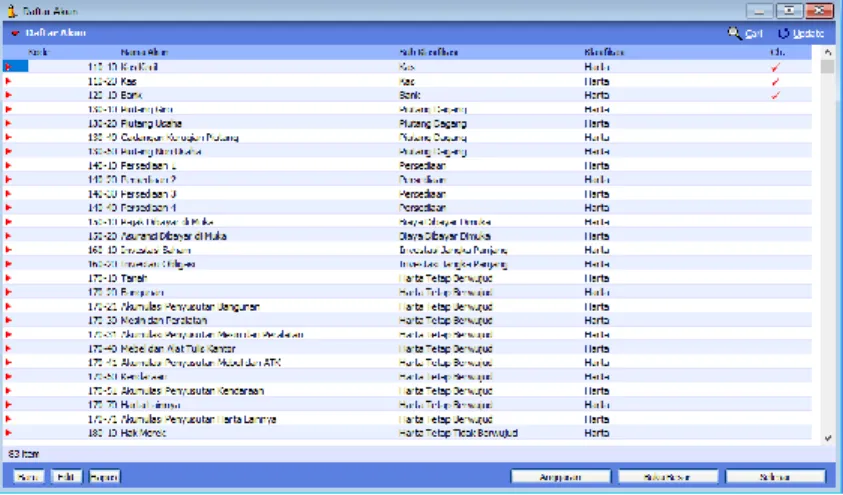Click red arrow of Akumulasi Penyusutan Kendaraan row
This screenshot has width=843, height=495.
(8, 391)
